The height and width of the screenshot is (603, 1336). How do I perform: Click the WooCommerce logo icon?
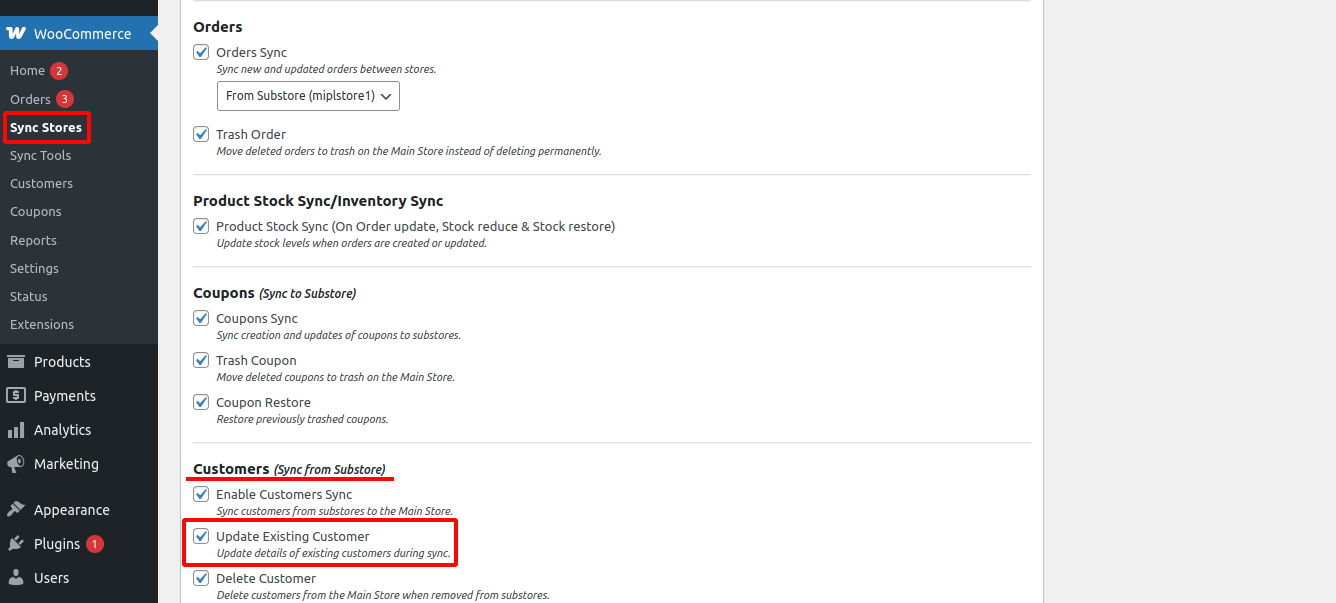tap(16, 33)
